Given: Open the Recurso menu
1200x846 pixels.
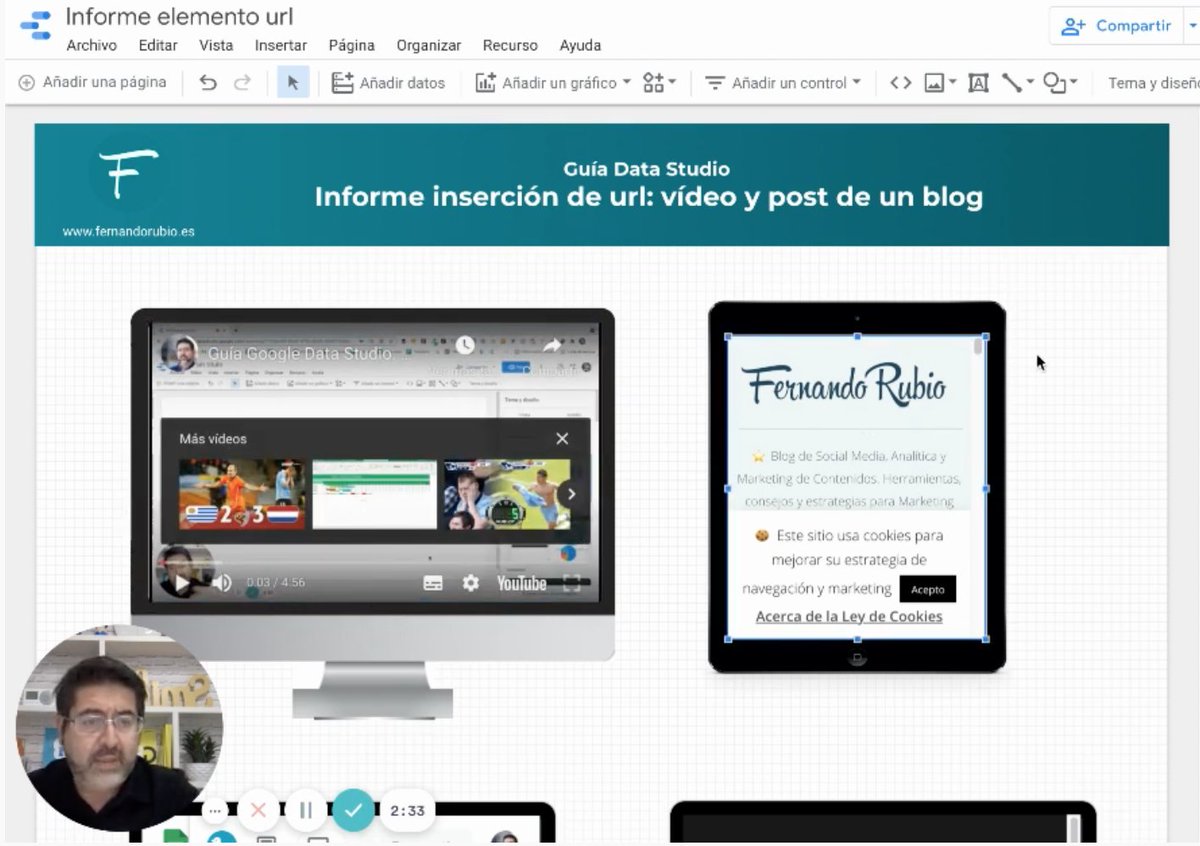Looking at the screenshot, I should point(510,45).
